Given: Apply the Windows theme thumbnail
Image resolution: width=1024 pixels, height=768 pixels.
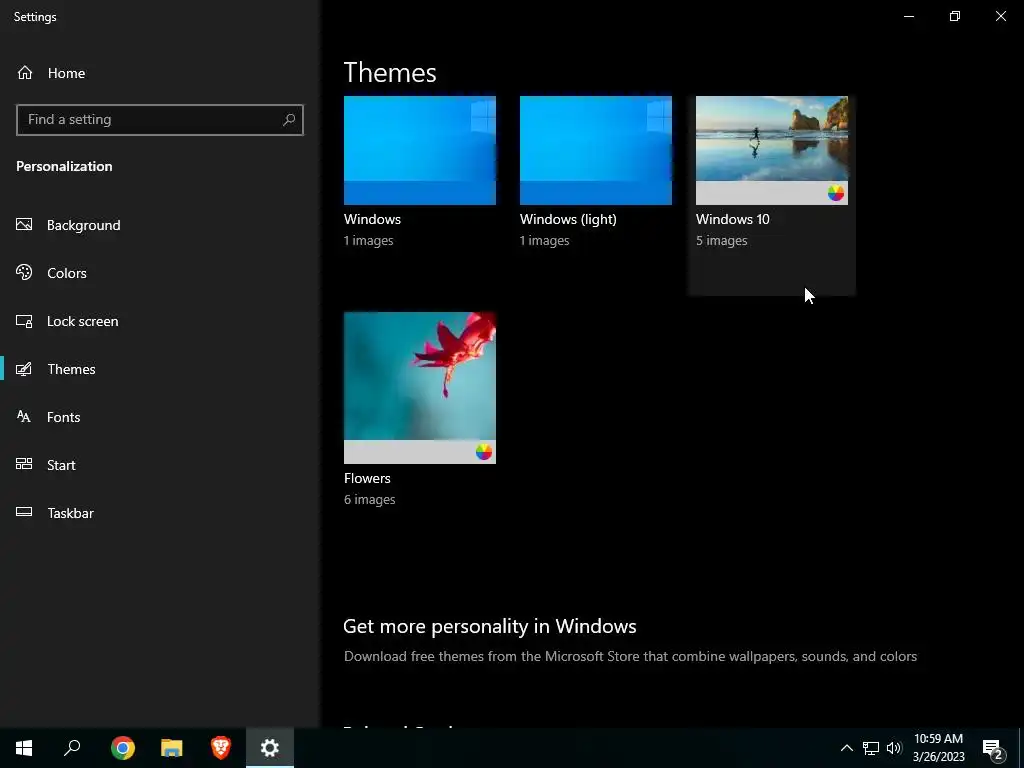Looking at the screenshot, I should pos(420,150).
